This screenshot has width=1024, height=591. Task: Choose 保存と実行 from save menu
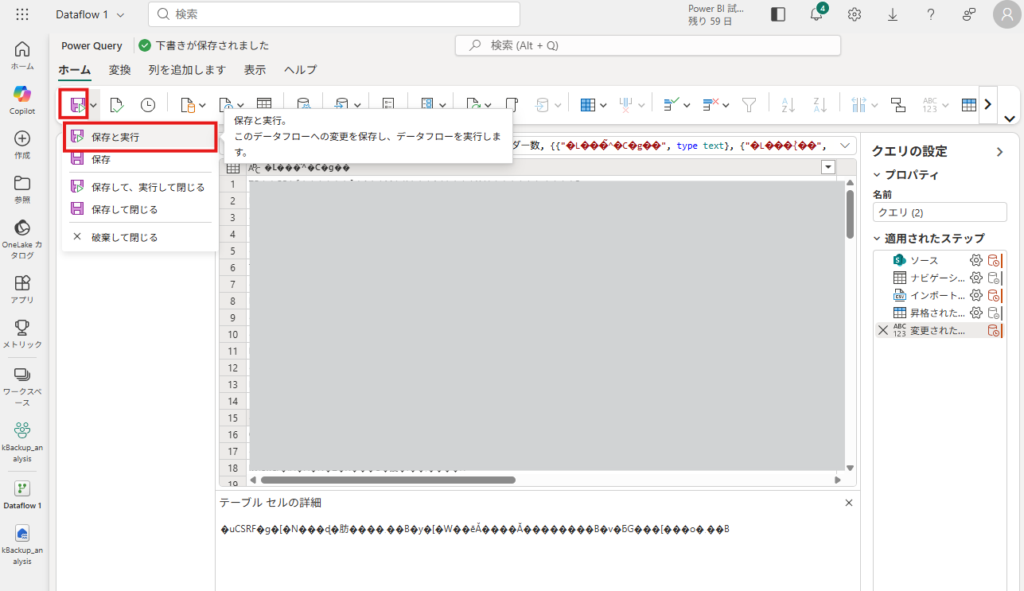(115, 136)
